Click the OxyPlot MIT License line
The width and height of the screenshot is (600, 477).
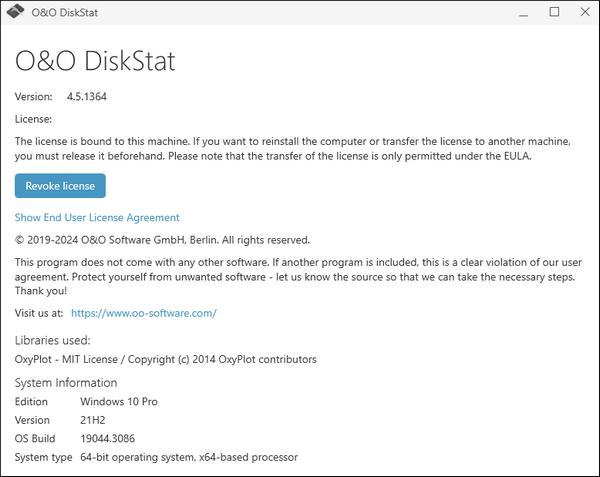pyautogui.click(x=165, y=359)
